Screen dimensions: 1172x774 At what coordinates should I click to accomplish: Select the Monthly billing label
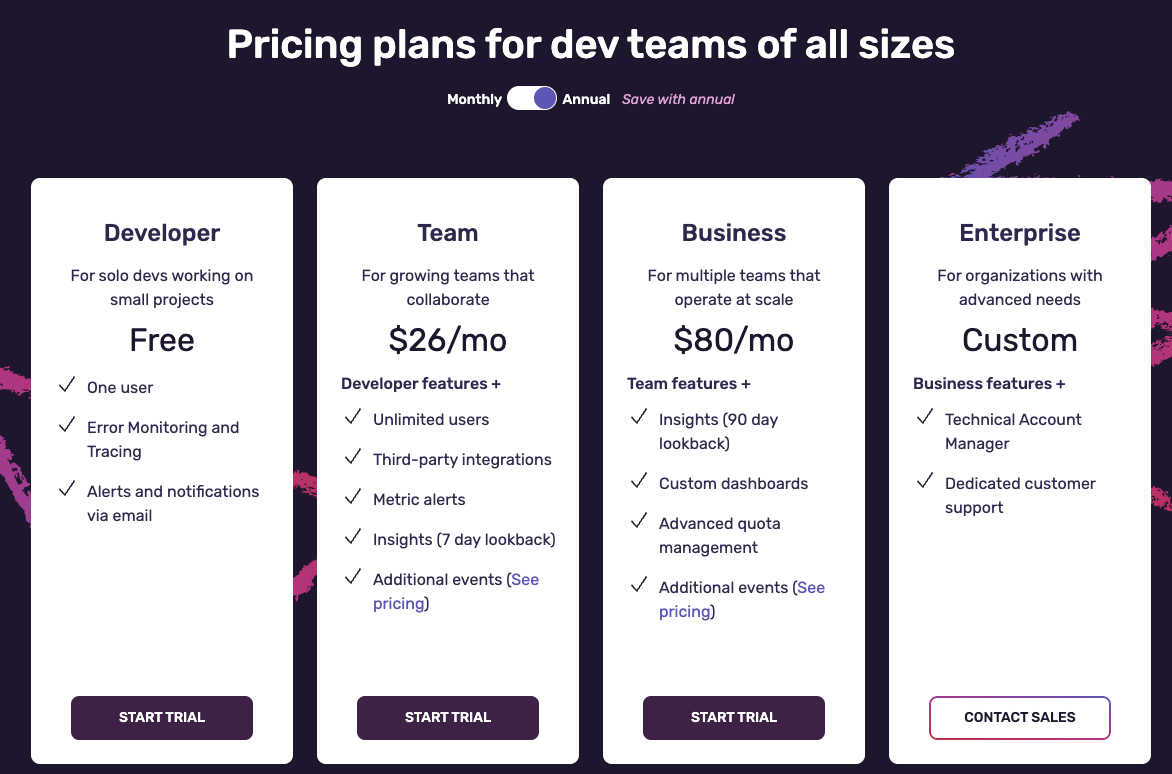474,99
